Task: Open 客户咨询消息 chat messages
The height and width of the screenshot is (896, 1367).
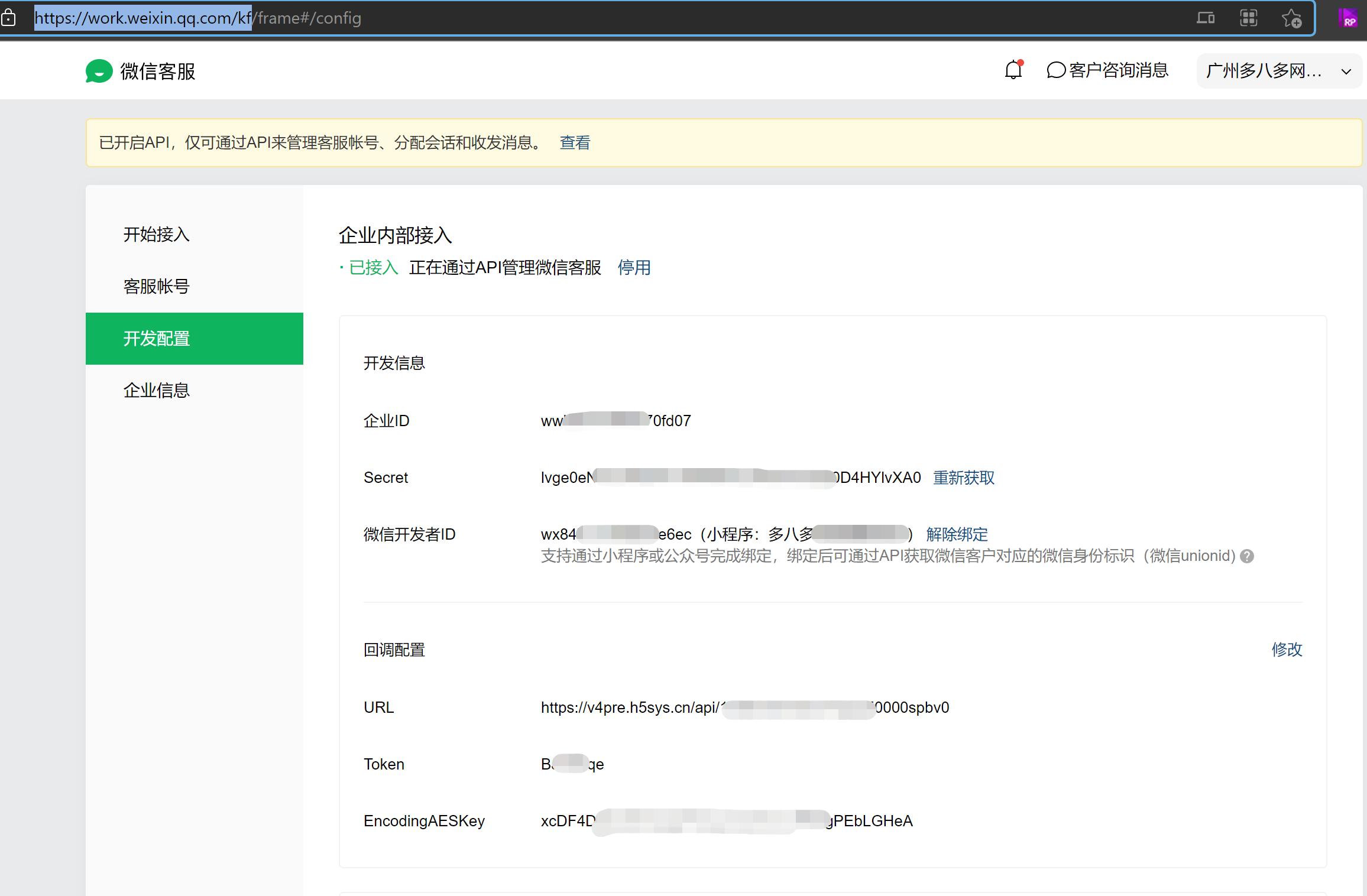Action: click(x=1107, y=70)
